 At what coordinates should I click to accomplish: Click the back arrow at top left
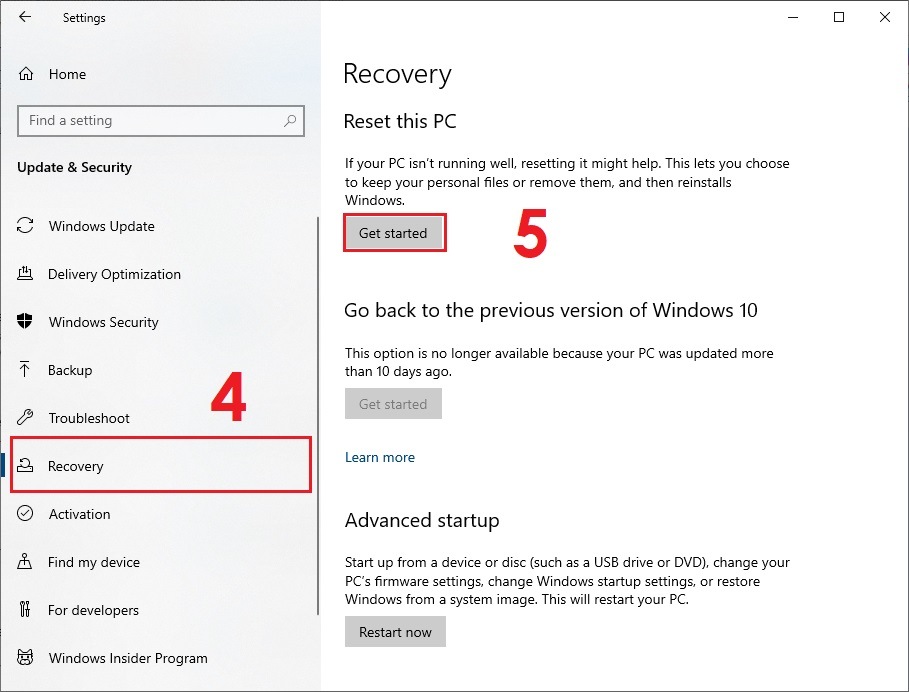pyautogui.click(x=25, y=17)
